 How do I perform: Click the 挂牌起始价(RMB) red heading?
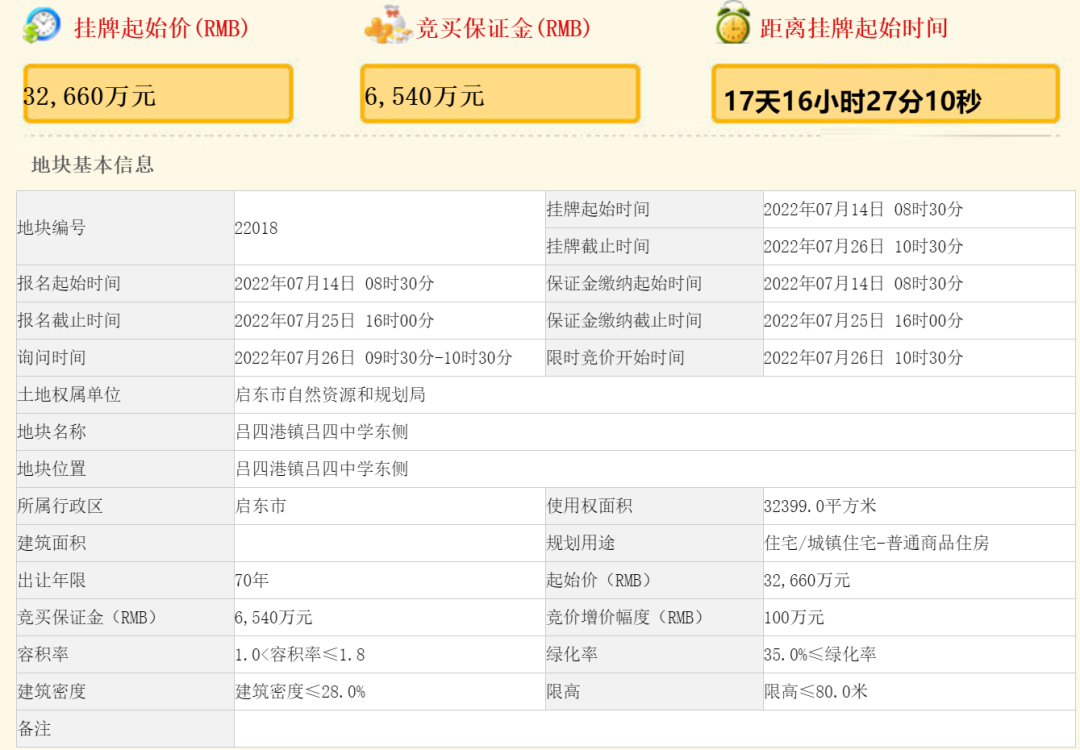coord(162,28)
